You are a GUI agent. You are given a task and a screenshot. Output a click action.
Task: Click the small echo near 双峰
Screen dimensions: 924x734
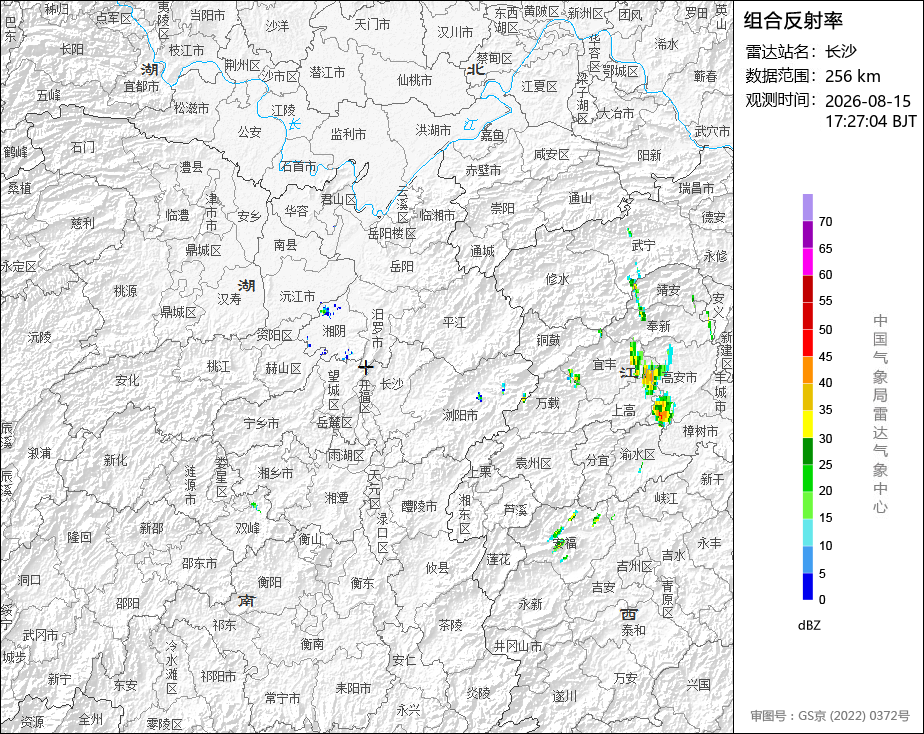click(x=255, y=506)
